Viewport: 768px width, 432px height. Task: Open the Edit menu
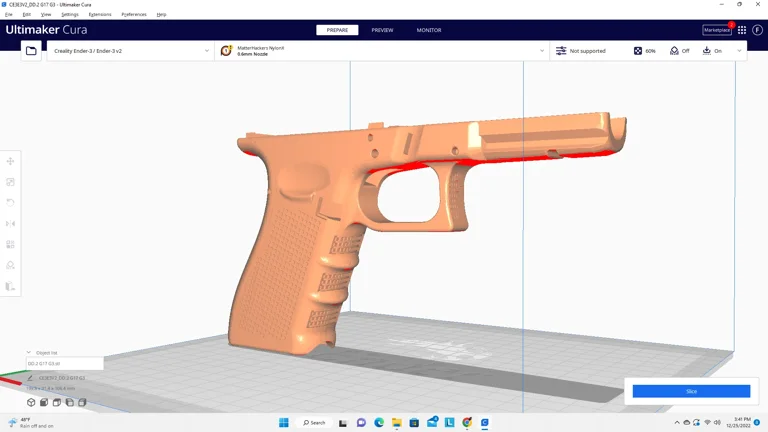pyautogui.click(x=26, y=14)
